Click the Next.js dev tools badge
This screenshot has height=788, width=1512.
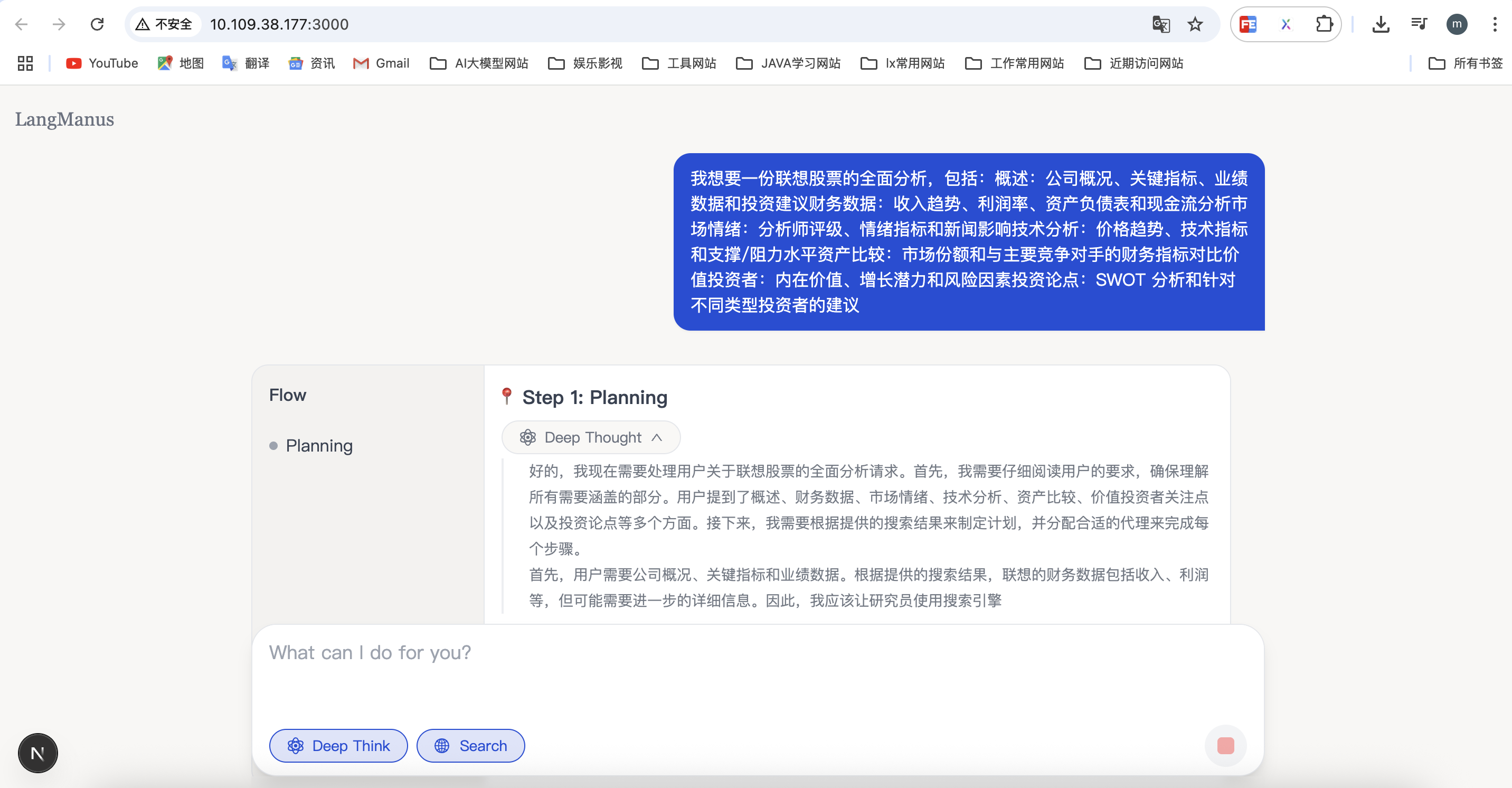pos(37,753)
